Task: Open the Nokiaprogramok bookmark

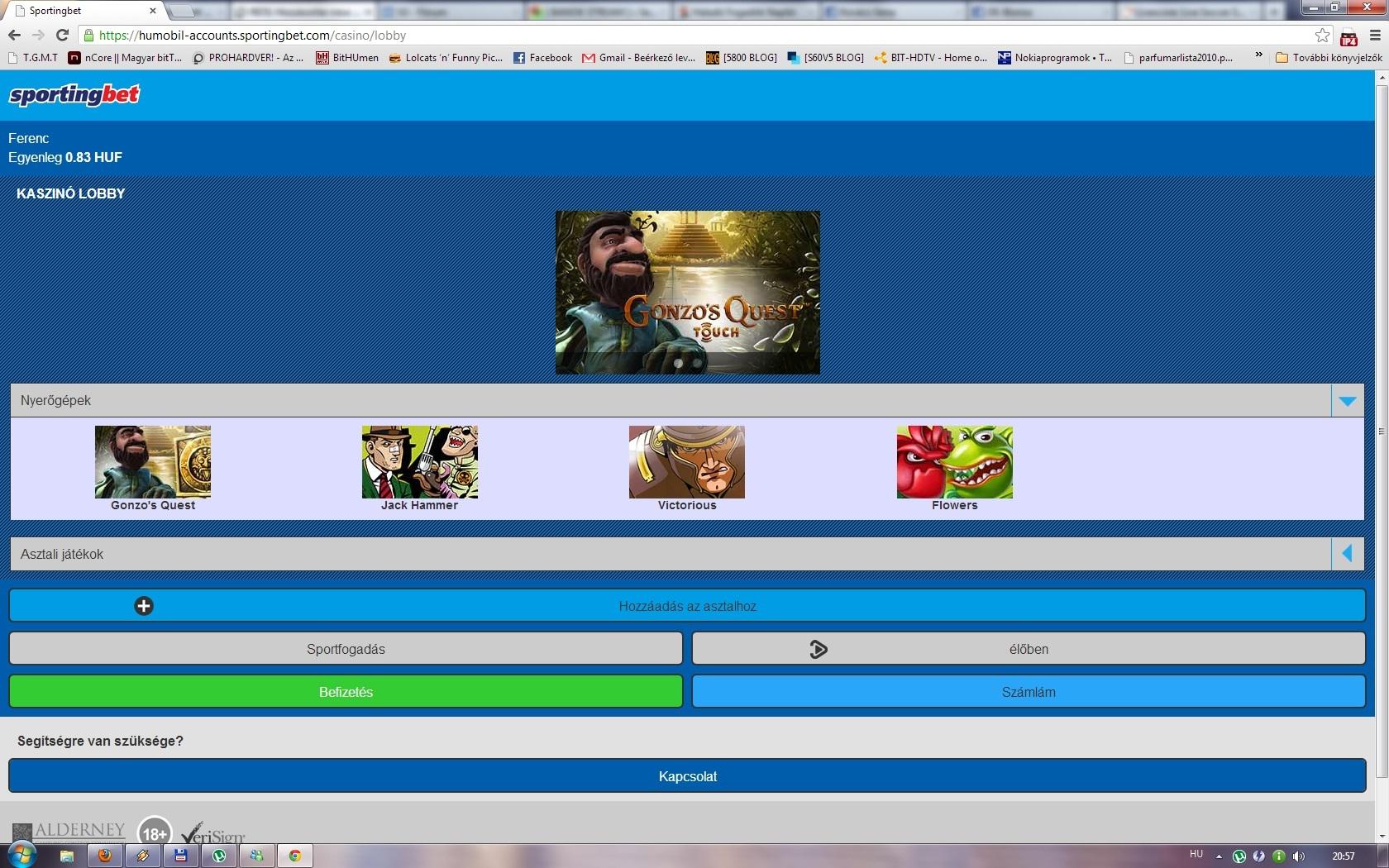Action: pos(1055,58)
